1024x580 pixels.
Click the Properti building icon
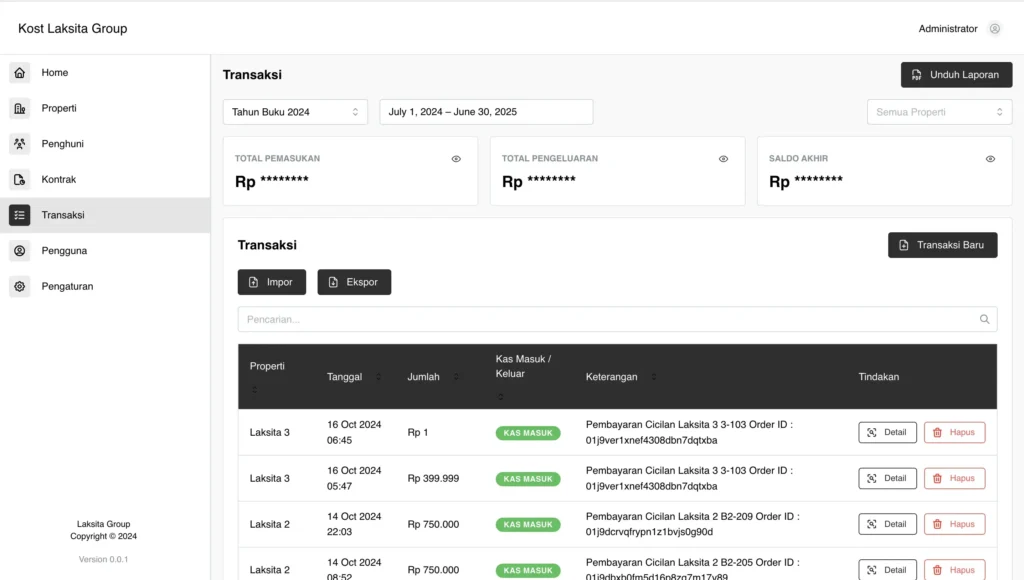20,108
